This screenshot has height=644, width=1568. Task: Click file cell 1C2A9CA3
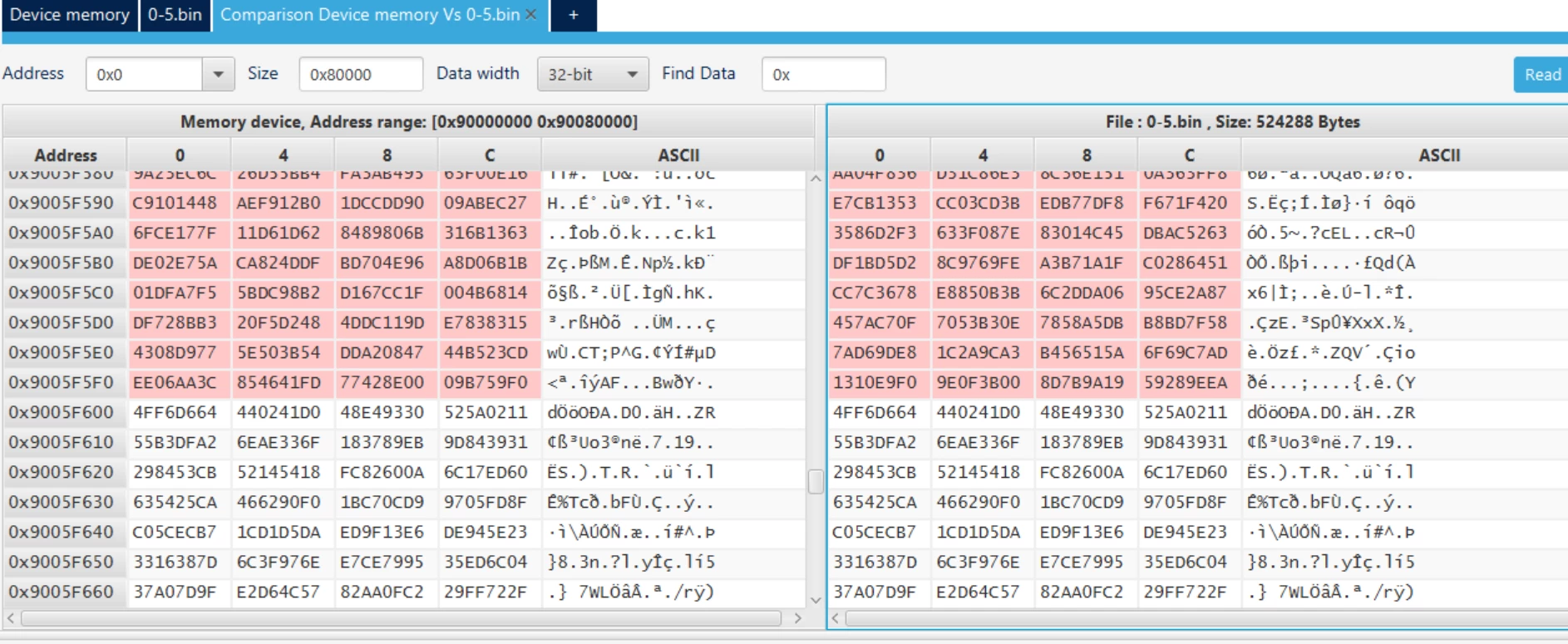(982, 352)
